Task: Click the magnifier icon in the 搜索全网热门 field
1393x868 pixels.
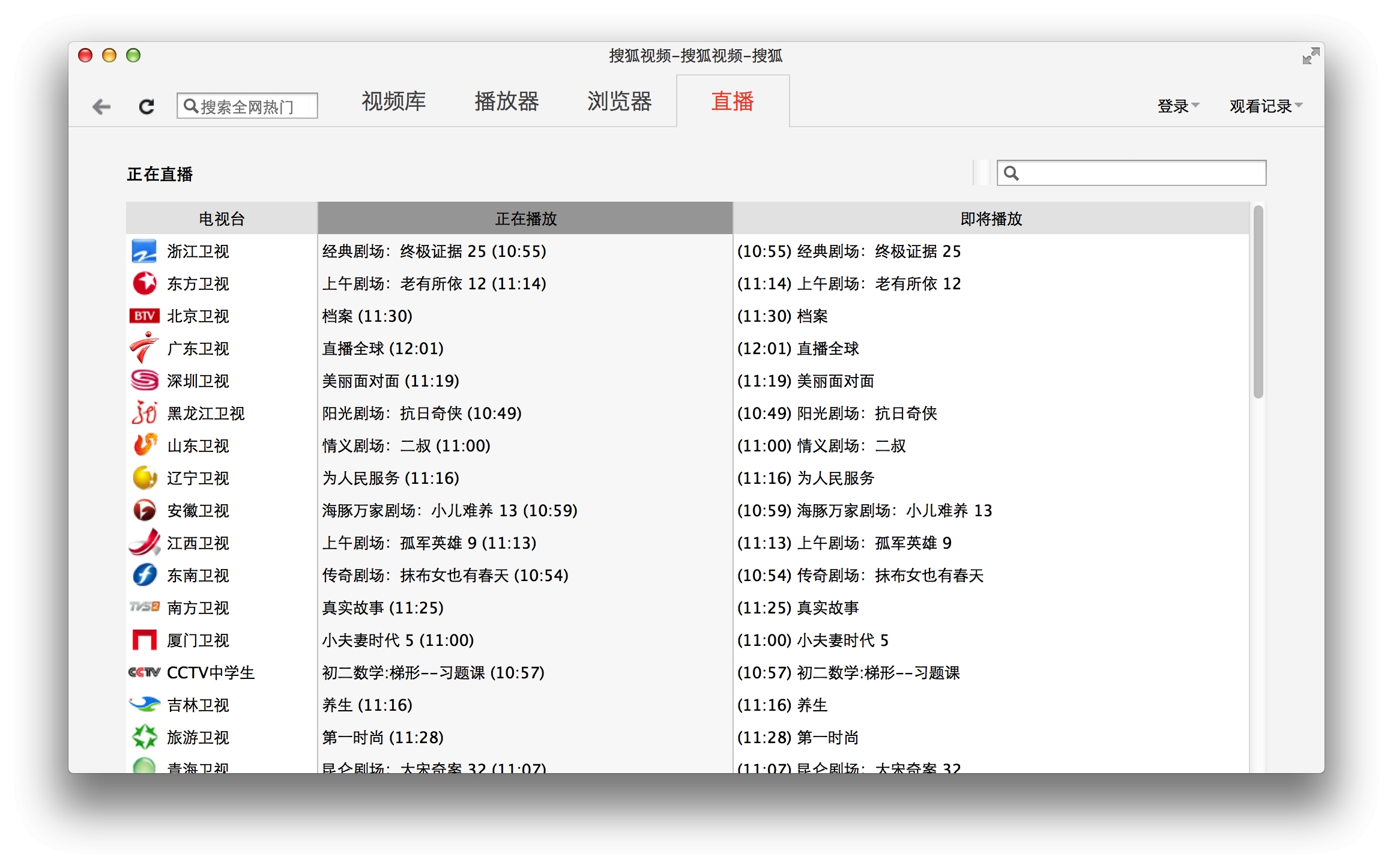Action: (x=190, y=106)
